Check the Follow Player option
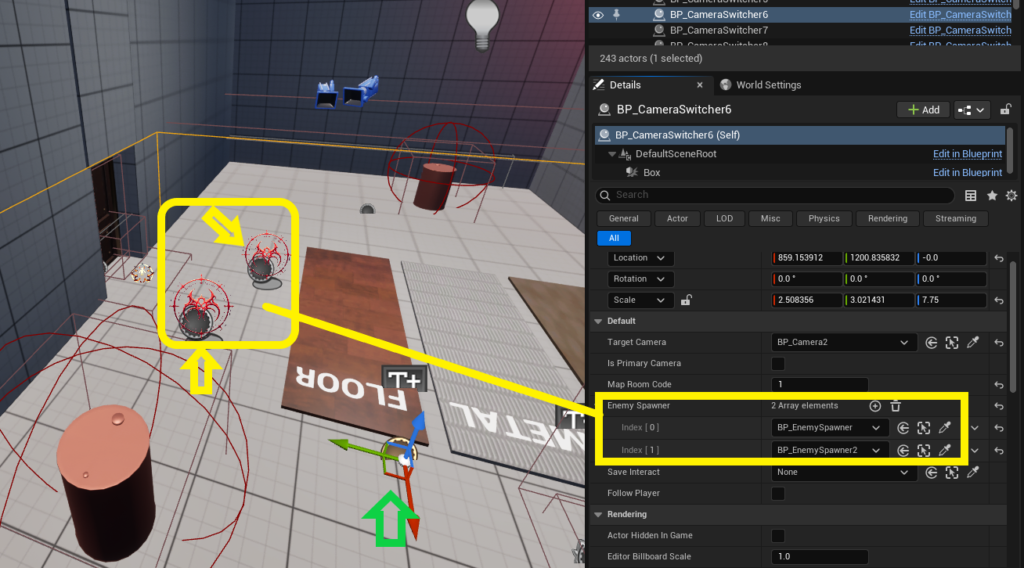Screen dimensions: 1024x568 [778, 494]
